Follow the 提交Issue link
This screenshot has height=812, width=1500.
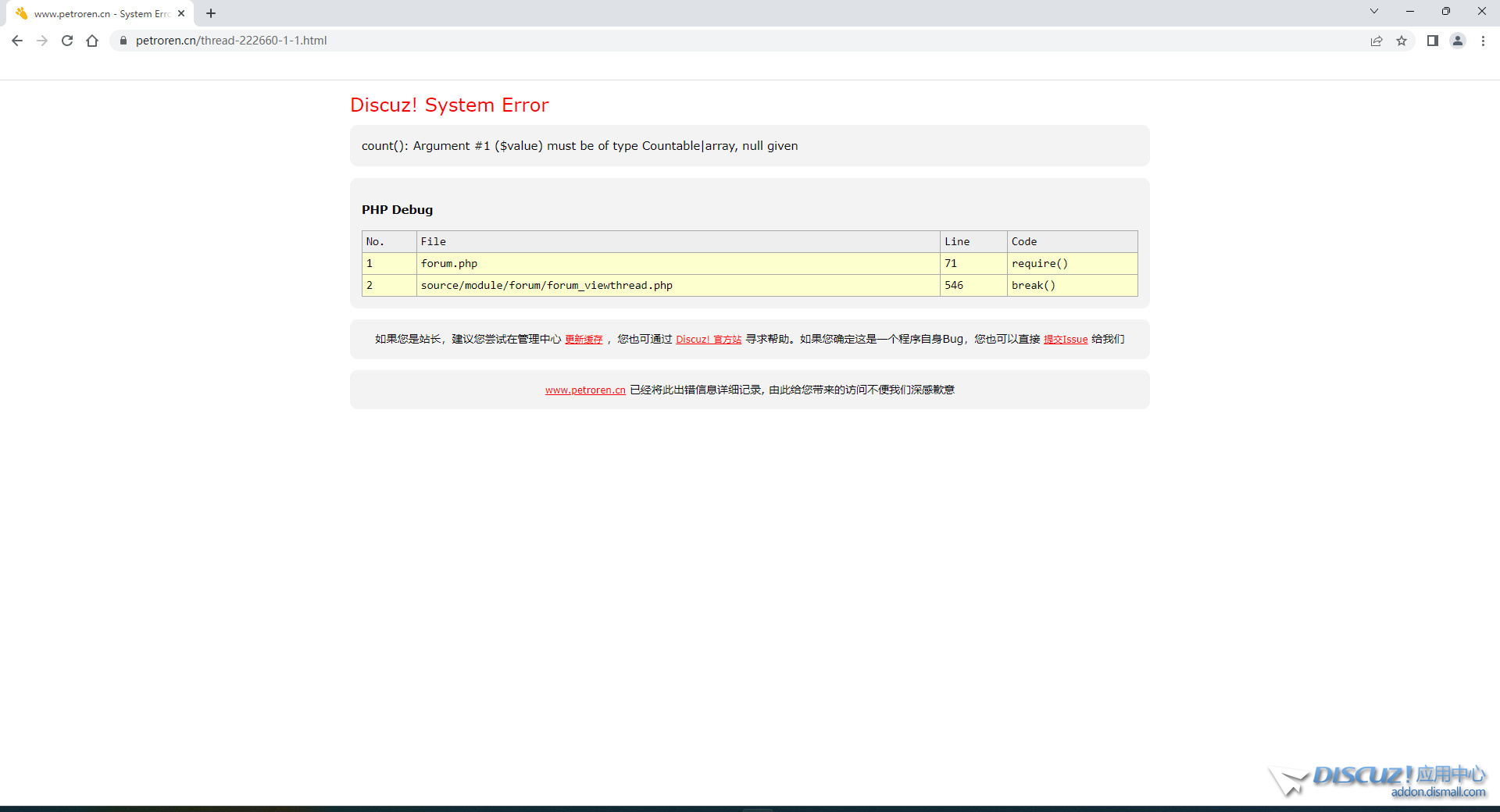(1065, 340)
